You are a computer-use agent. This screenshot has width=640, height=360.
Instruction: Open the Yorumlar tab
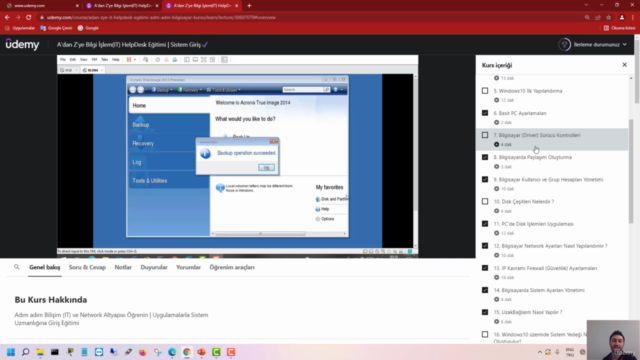coord(189,267)
